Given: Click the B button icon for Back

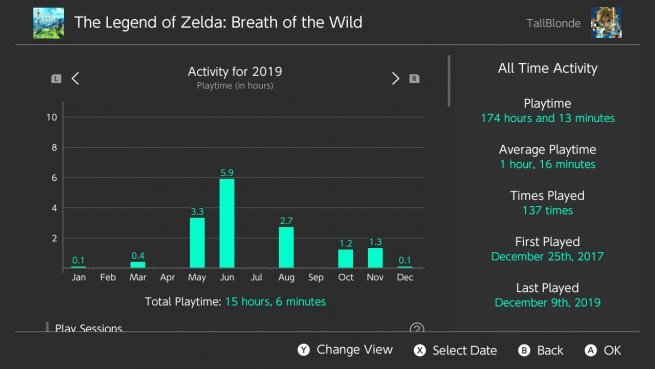Looking at the screenshot, I should [524, 350].
